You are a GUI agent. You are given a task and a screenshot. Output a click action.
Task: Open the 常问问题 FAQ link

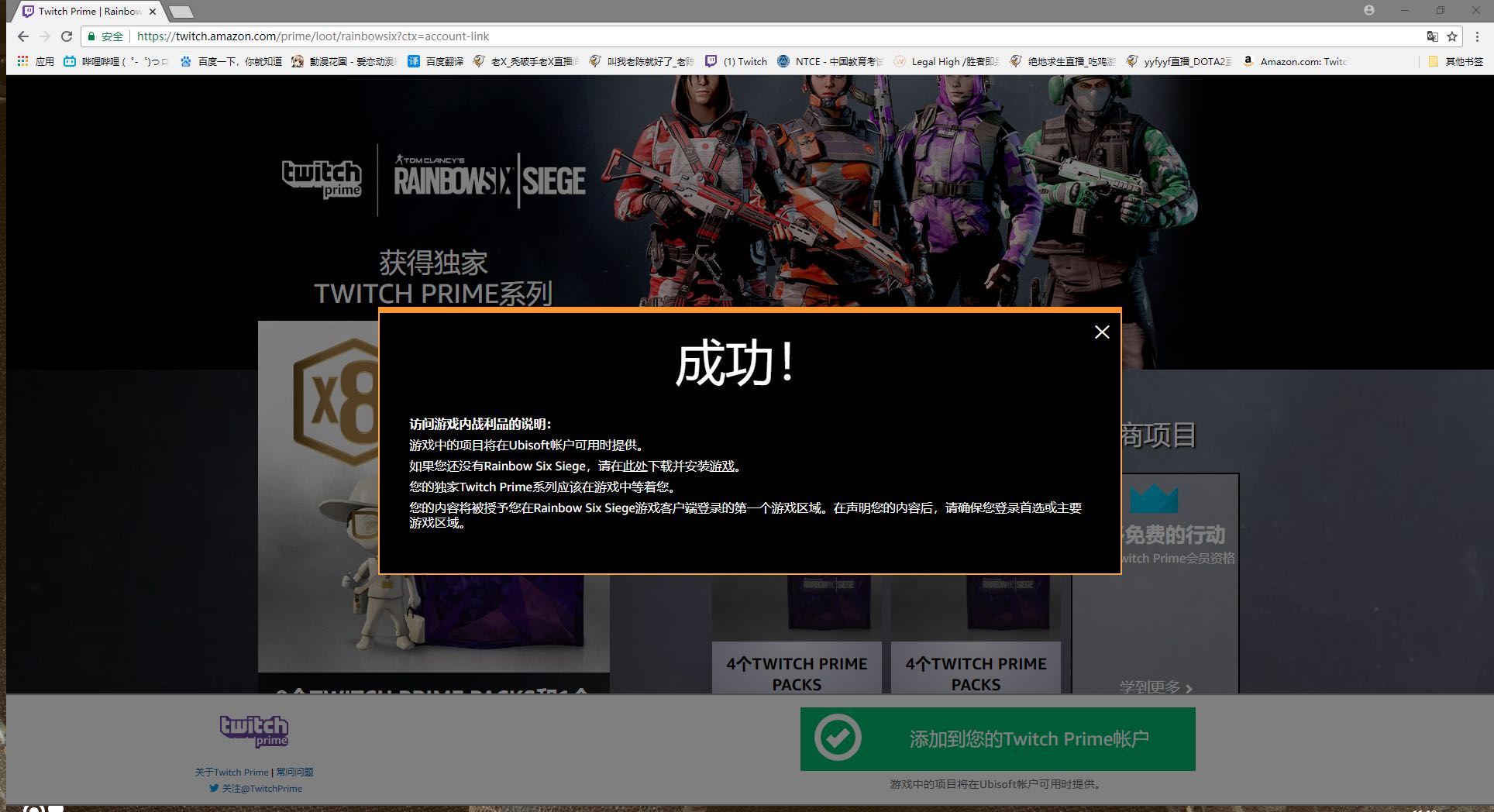295,772
